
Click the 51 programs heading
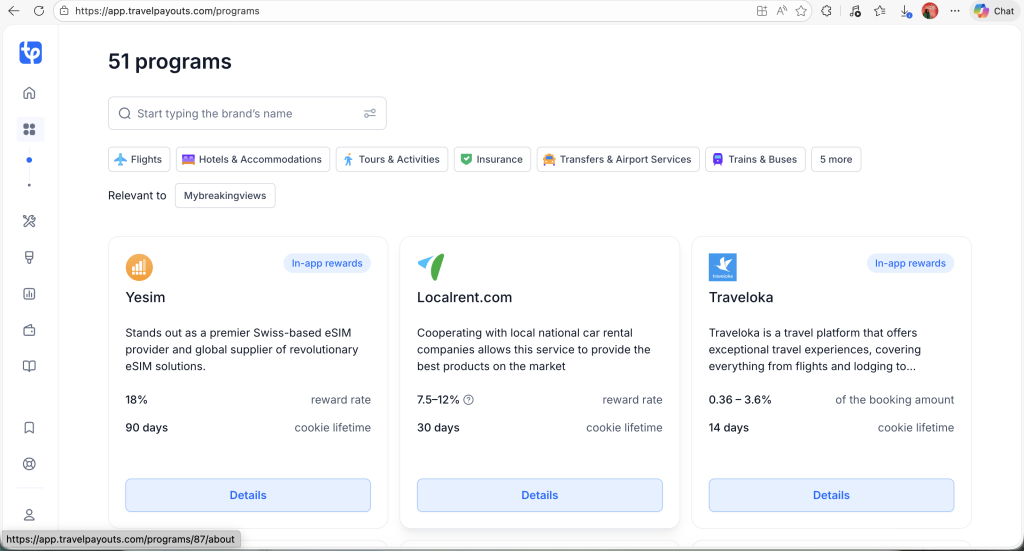tap(170, 61)
